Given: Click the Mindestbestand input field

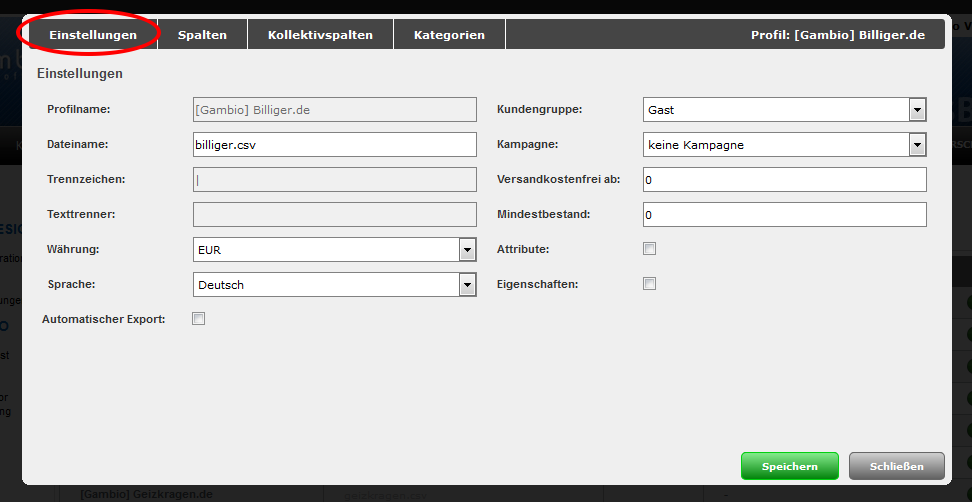Looking at the screenshot, I should pyautogui.click(x=784, y=215).
